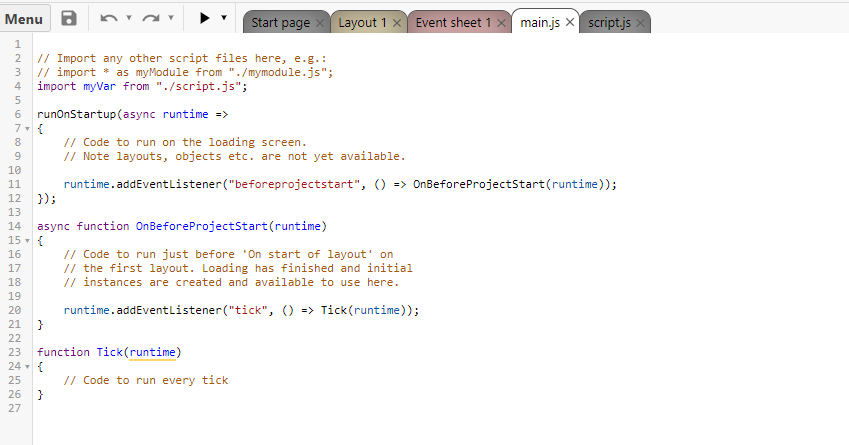Collapse the code block at line 15
The width and height of the screenshot is (849, 445).
click(27, 240)
